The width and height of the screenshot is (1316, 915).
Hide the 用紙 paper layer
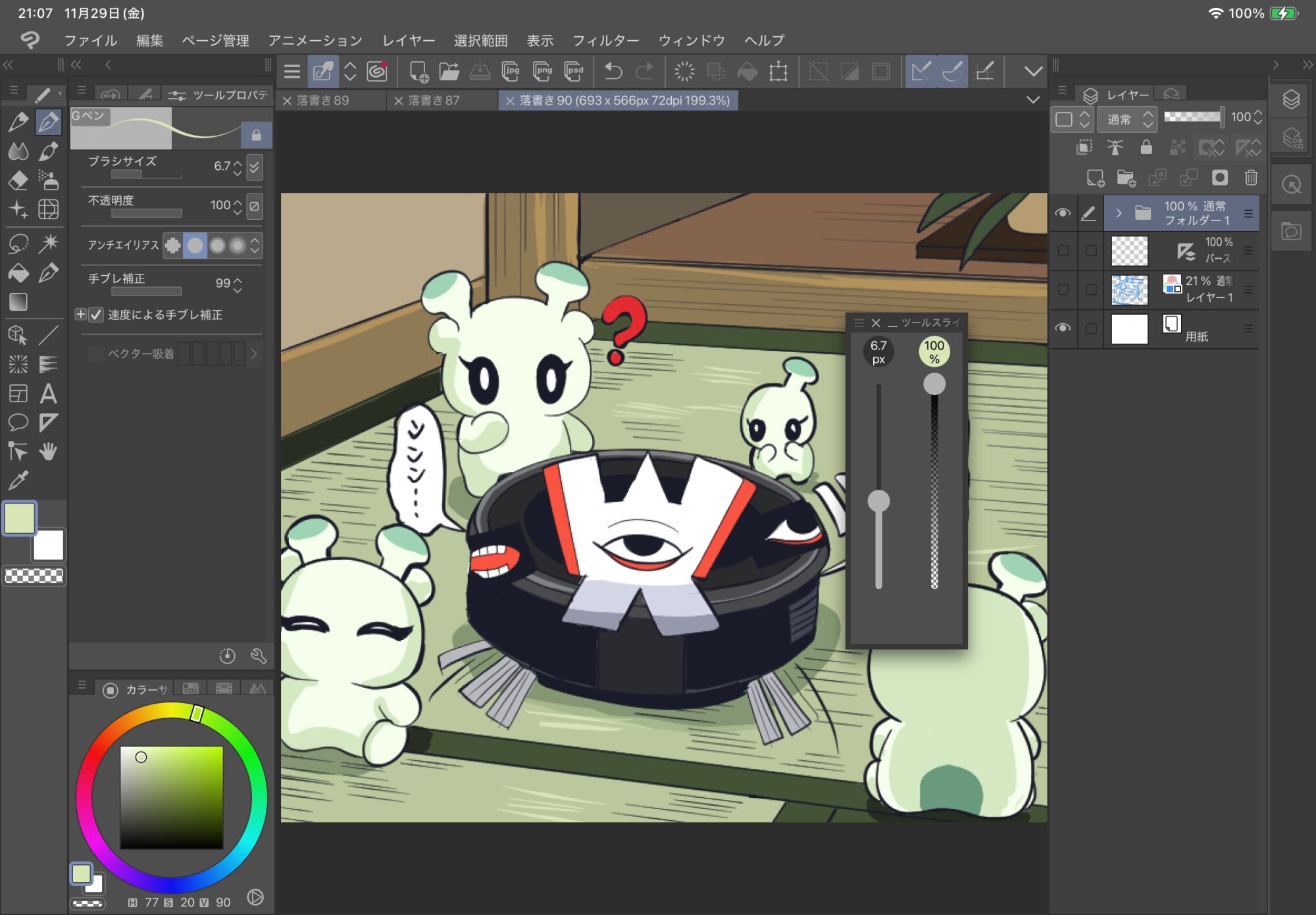coord(1063,328)
